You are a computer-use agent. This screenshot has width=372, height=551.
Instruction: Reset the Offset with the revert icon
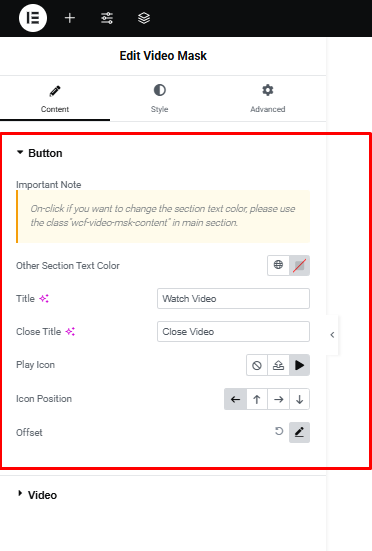279,432
